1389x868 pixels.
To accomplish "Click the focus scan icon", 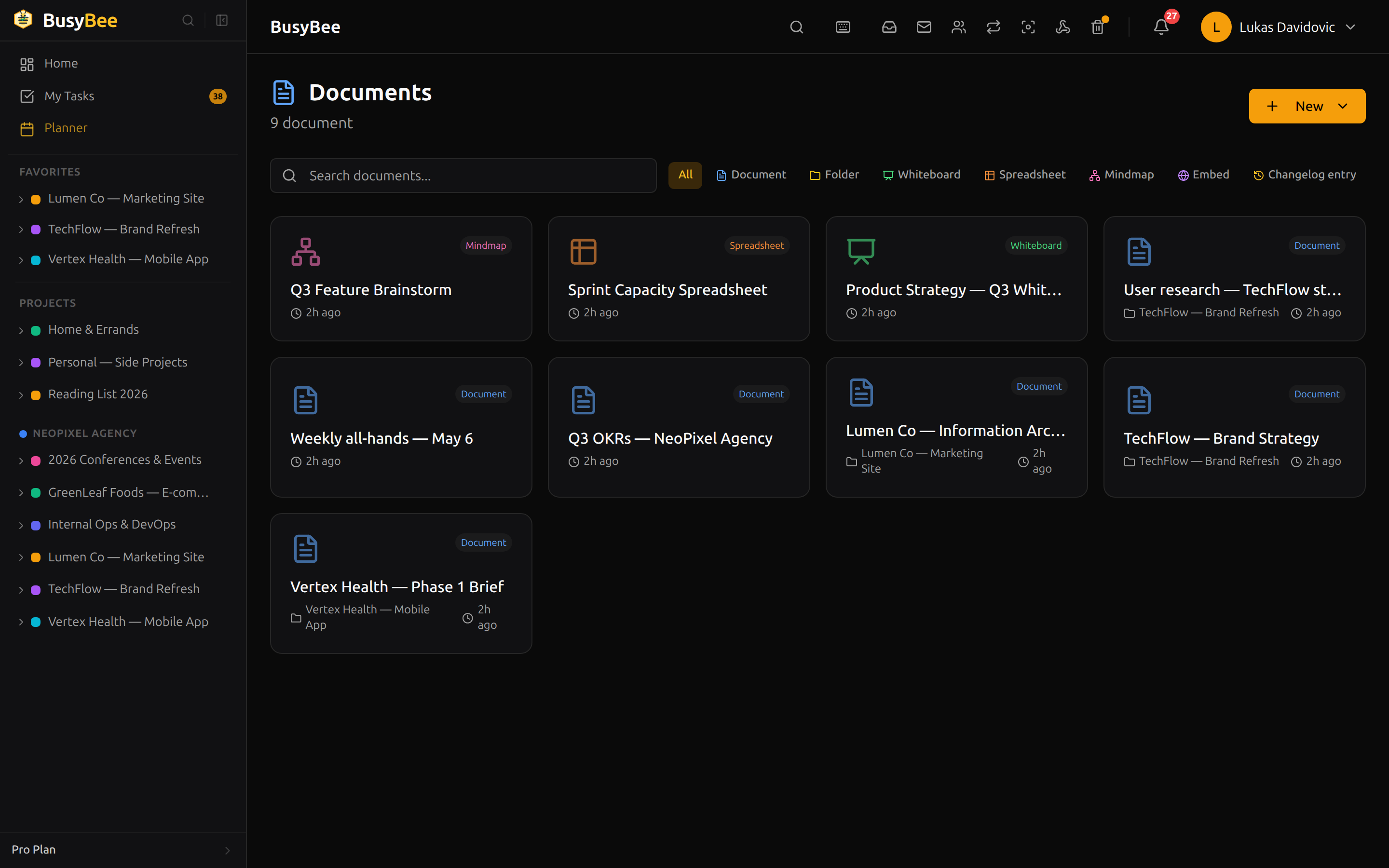I will tap(1028, 27).
